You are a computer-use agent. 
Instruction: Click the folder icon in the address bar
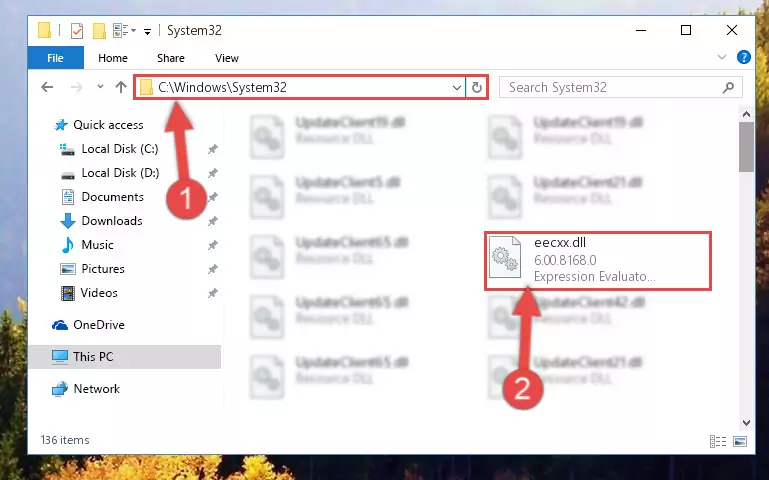click(146, 87)
